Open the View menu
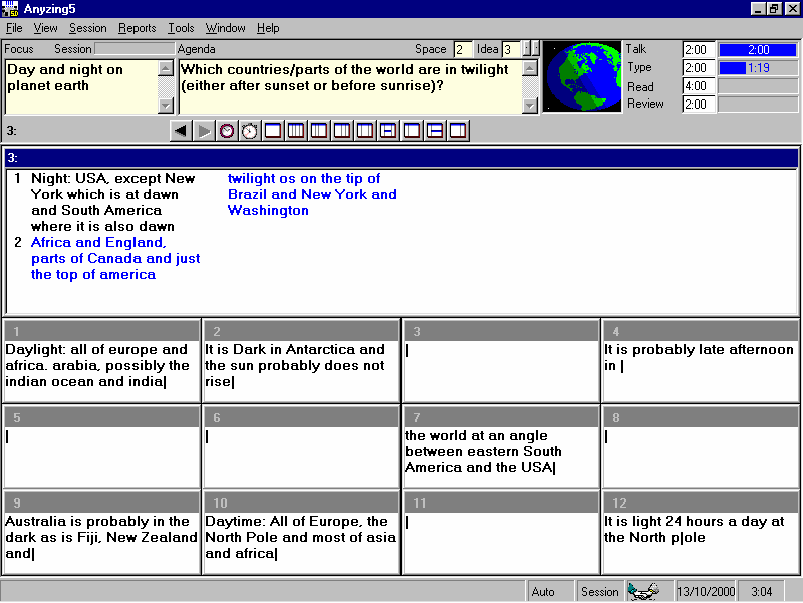Image resolution: width=803 pixels, height=603 pixels. click(46, 28)
